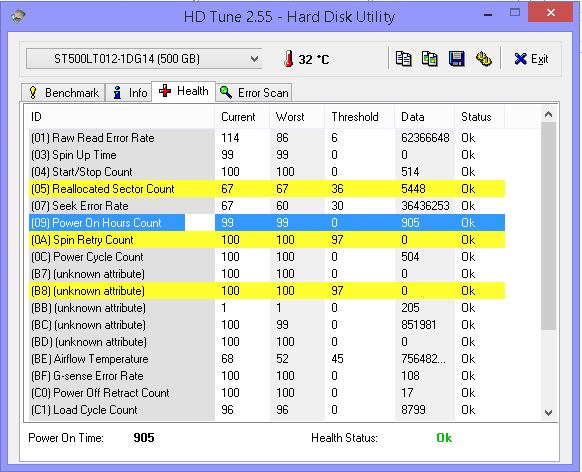The image size is (582, 472).
Task: Select the Seek Error Rate row
Action: point(267,206)
